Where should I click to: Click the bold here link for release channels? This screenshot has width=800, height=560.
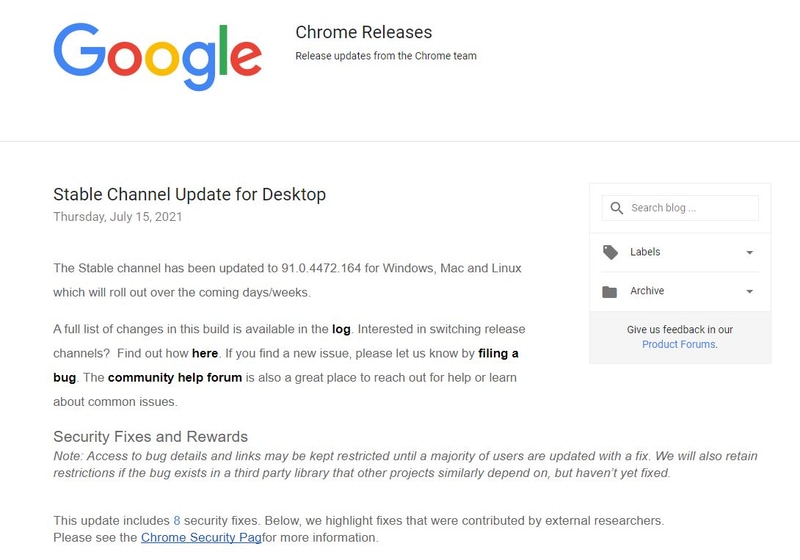click(x=205, y=353)
